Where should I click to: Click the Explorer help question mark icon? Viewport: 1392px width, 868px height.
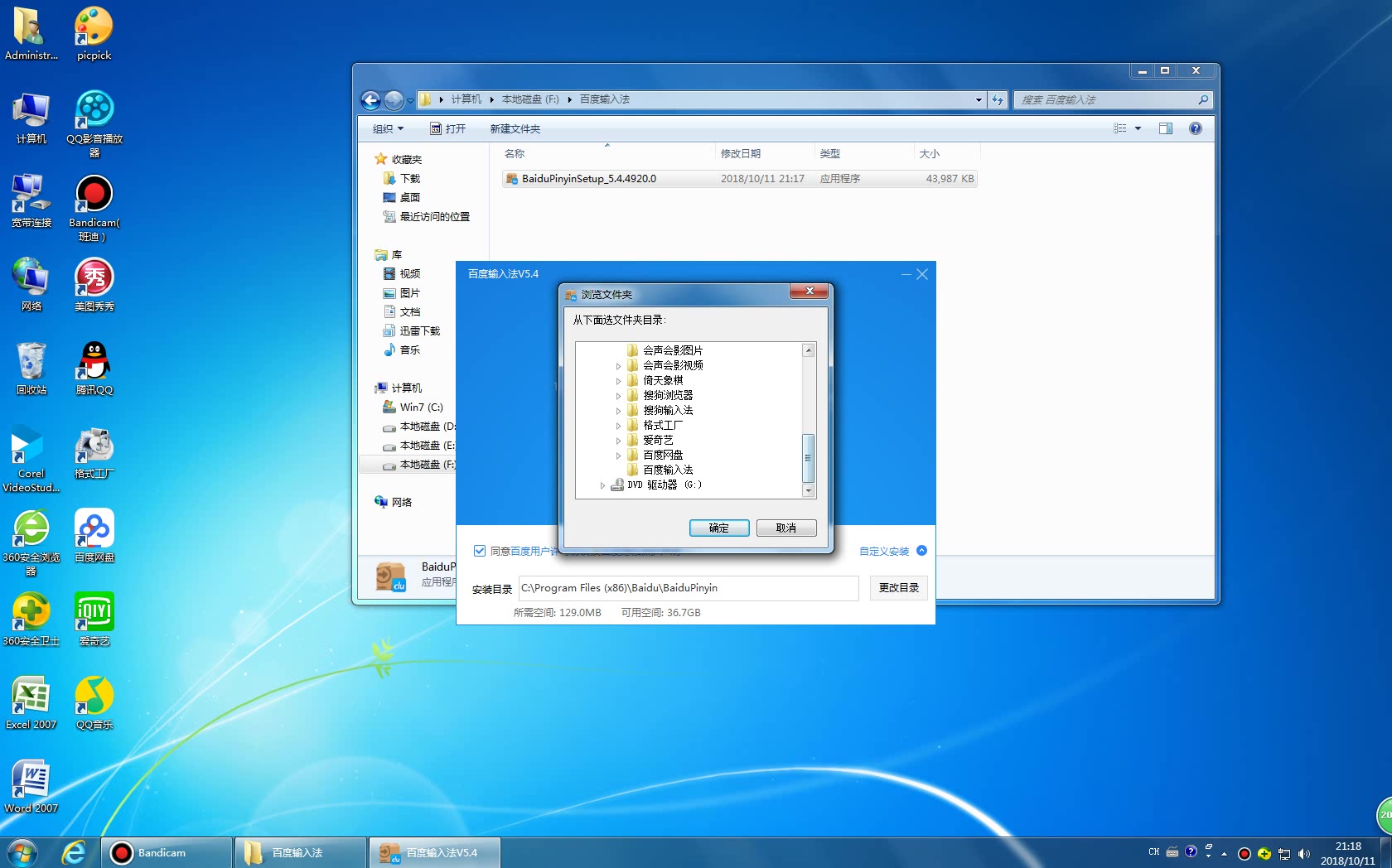[1195, 128]
